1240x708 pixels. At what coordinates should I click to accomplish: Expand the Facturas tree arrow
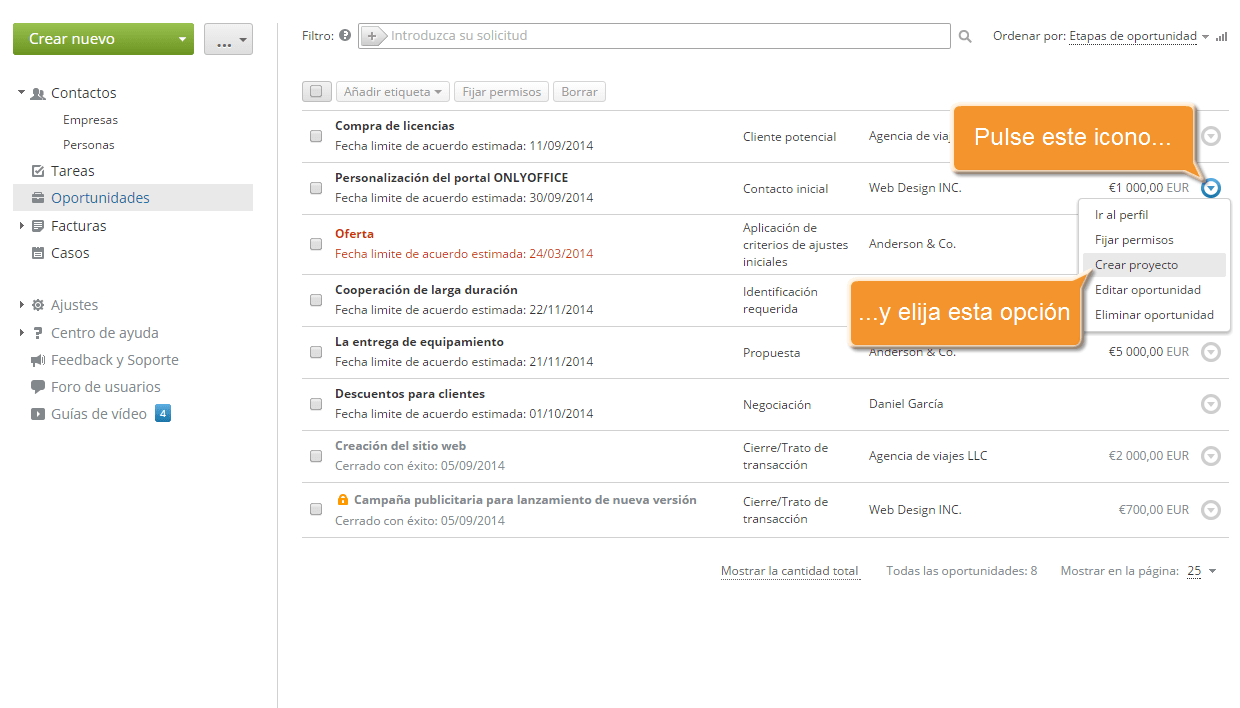click(x=21, y=226)
